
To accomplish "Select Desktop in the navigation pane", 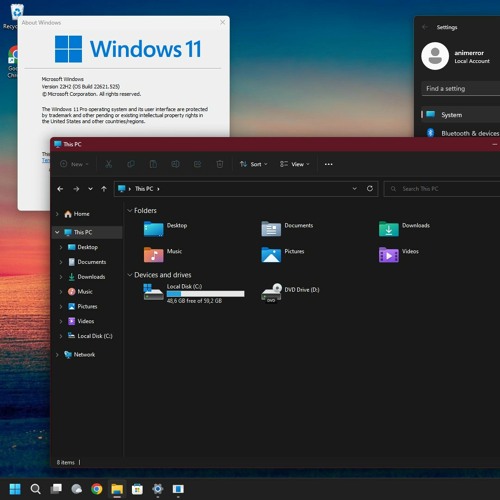I will pos(83,247).
